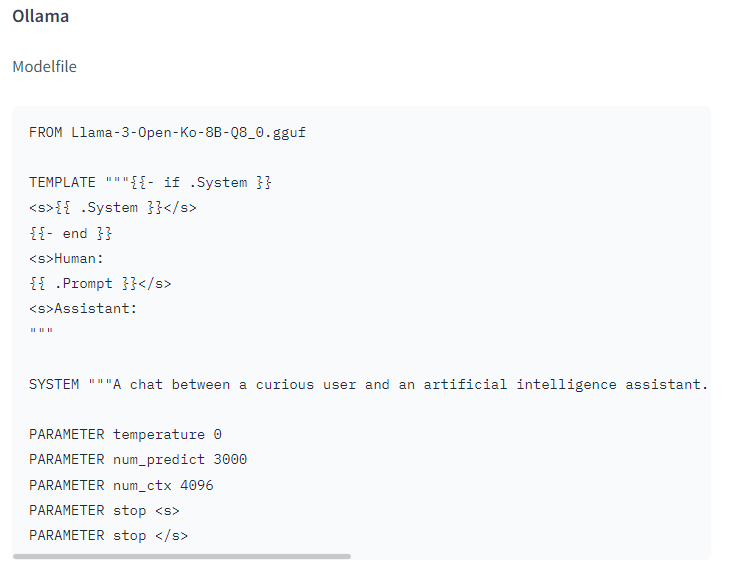Click the closing triple quotes line
The image size is (739, 571).
point(41,331)
